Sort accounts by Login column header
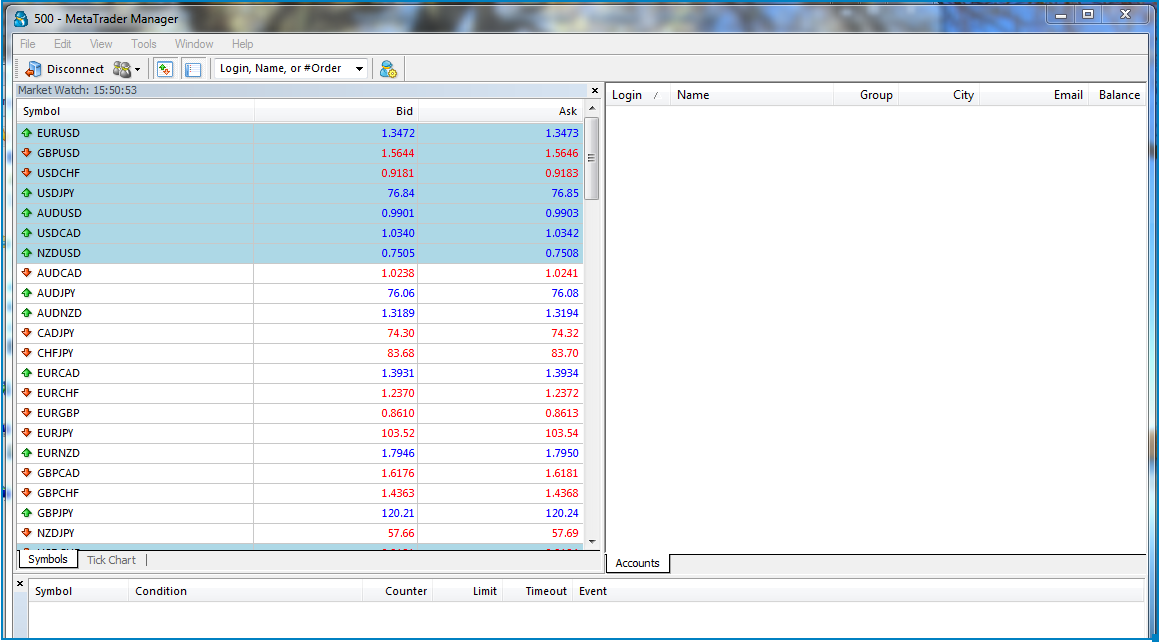 coord(627,95)
